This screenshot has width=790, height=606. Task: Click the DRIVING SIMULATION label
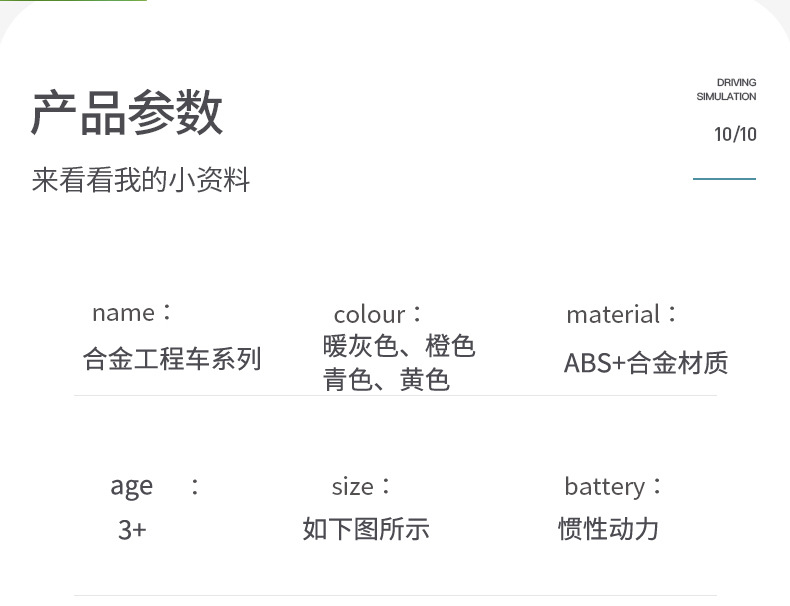click(x=726, y=90)
